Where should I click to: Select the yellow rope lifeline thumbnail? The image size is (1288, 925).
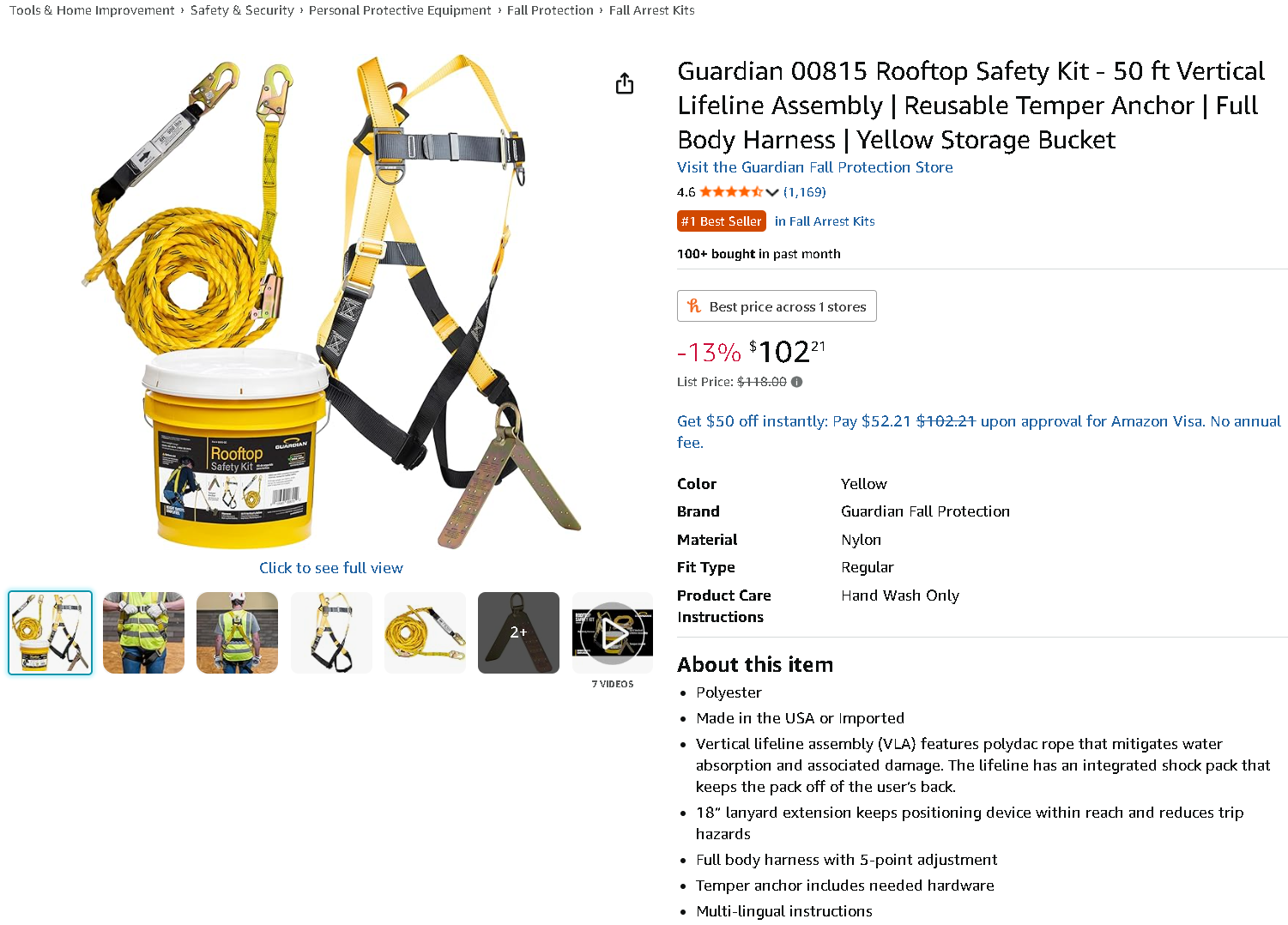click(x=425, y=632)
